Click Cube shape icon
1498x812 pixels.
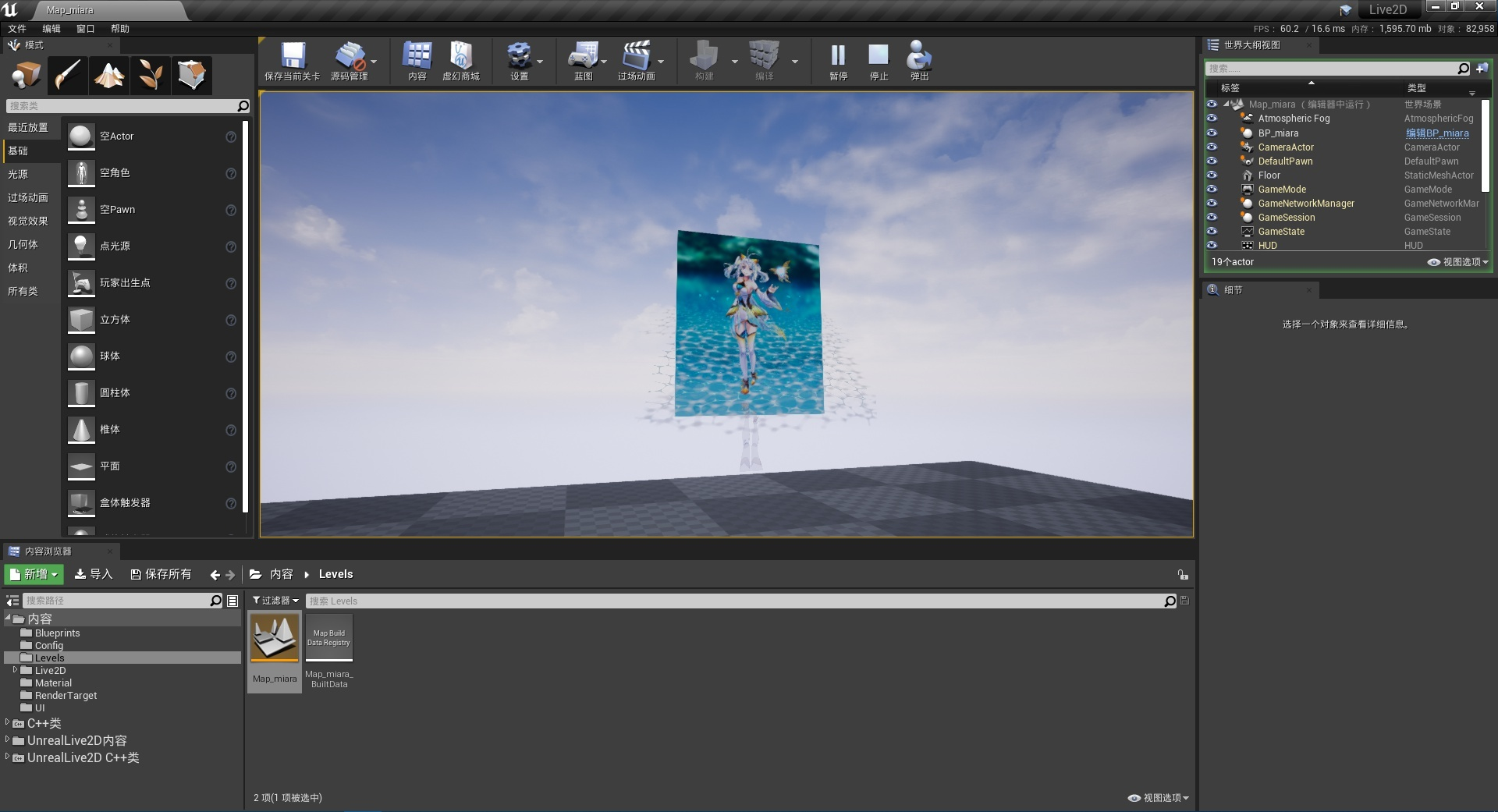pyautogui.click(x=81, y=320)
